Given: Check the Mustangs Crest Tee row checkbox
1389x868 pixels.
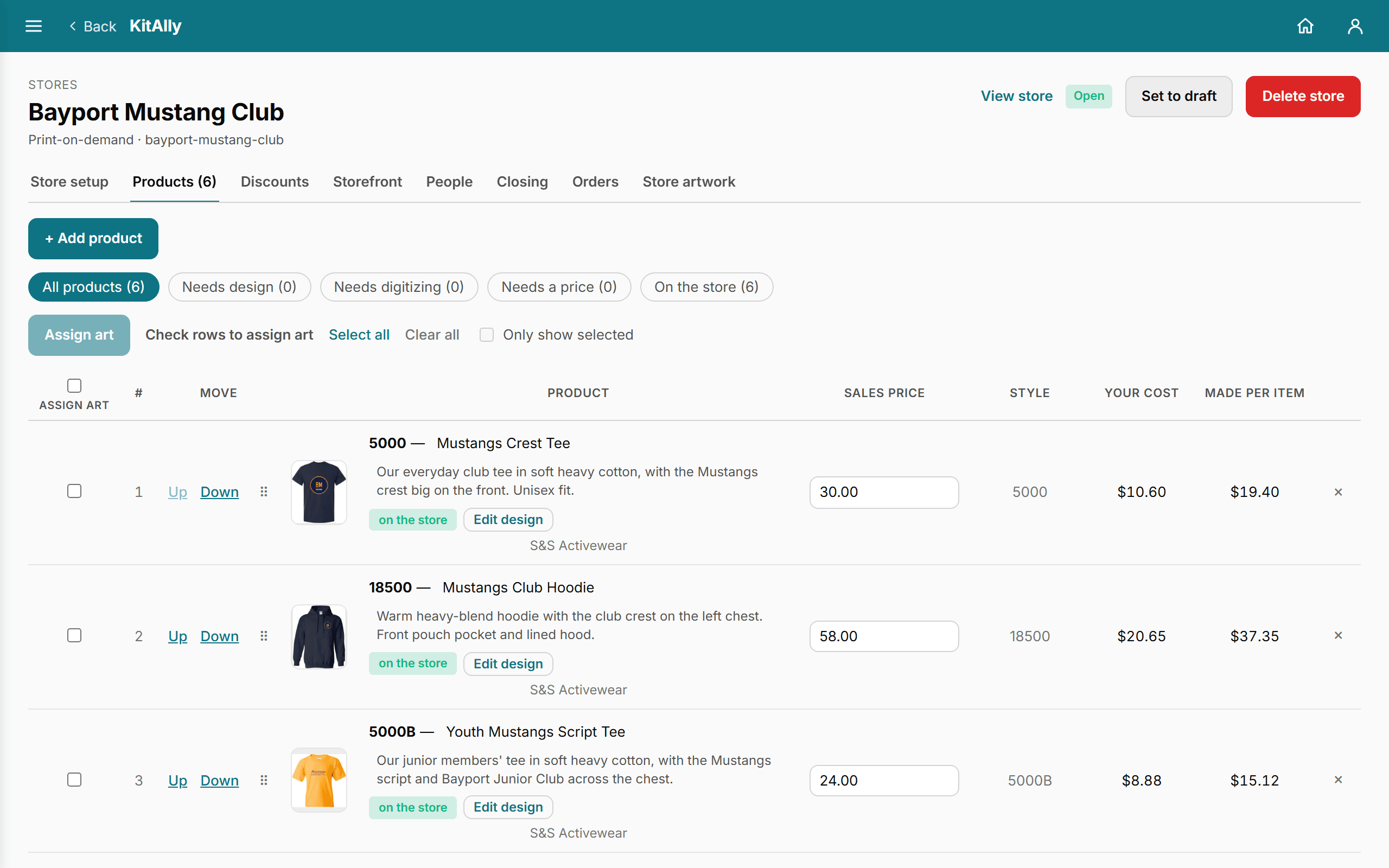Looking at the screenshot, I should click(x=74, y=491).
